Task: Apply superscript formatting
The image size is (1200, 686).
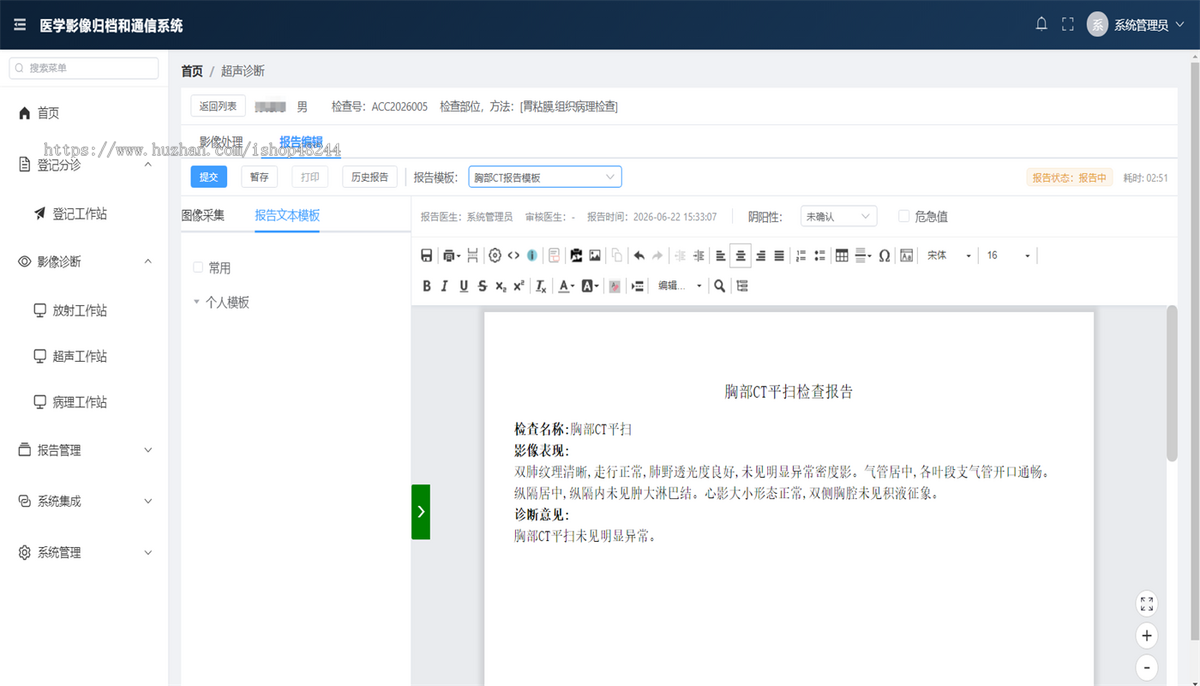Action: (x=518, y=286)
